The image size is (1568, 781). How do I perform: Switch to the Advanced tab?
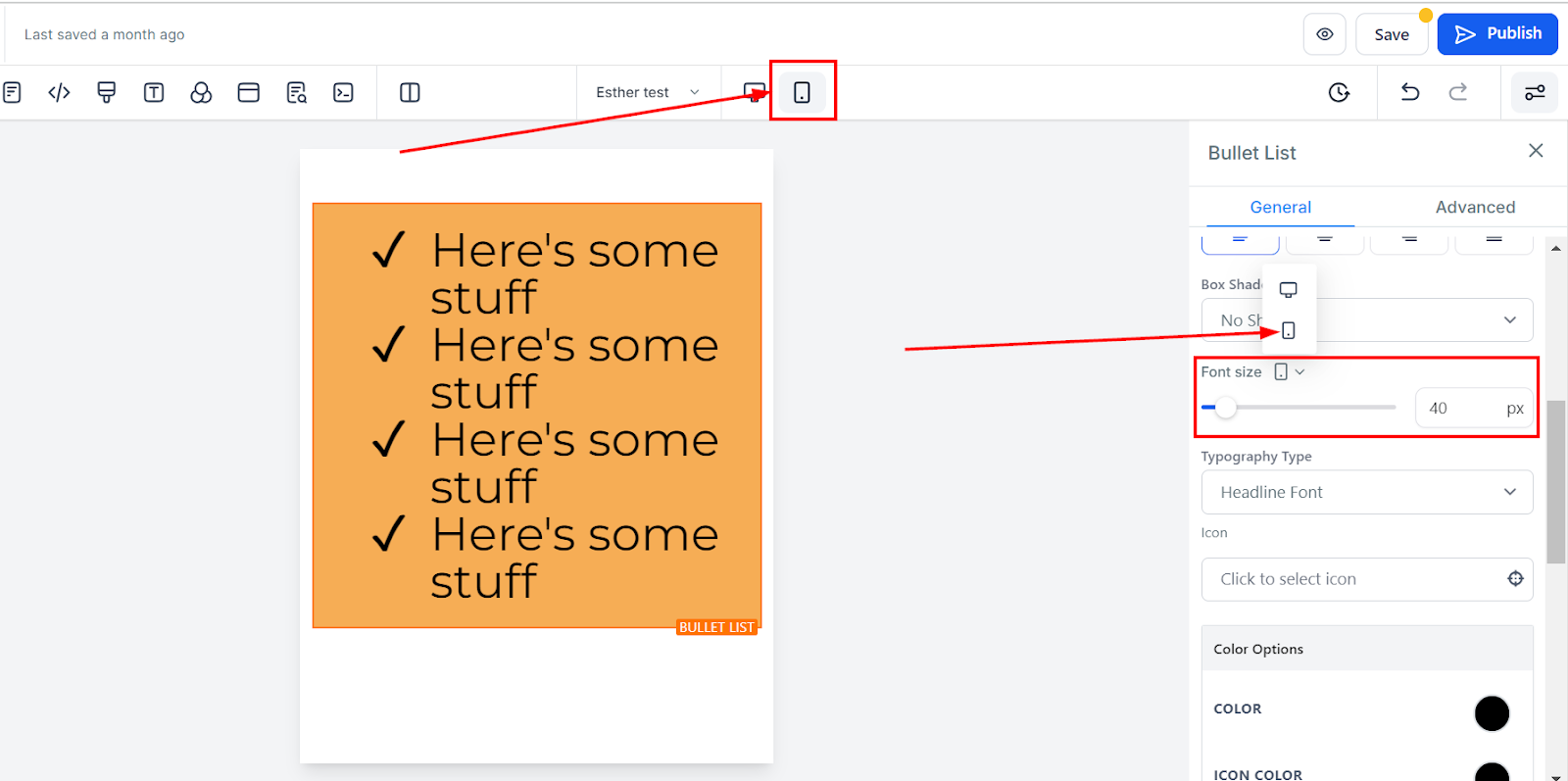(x=1474, y=207)
